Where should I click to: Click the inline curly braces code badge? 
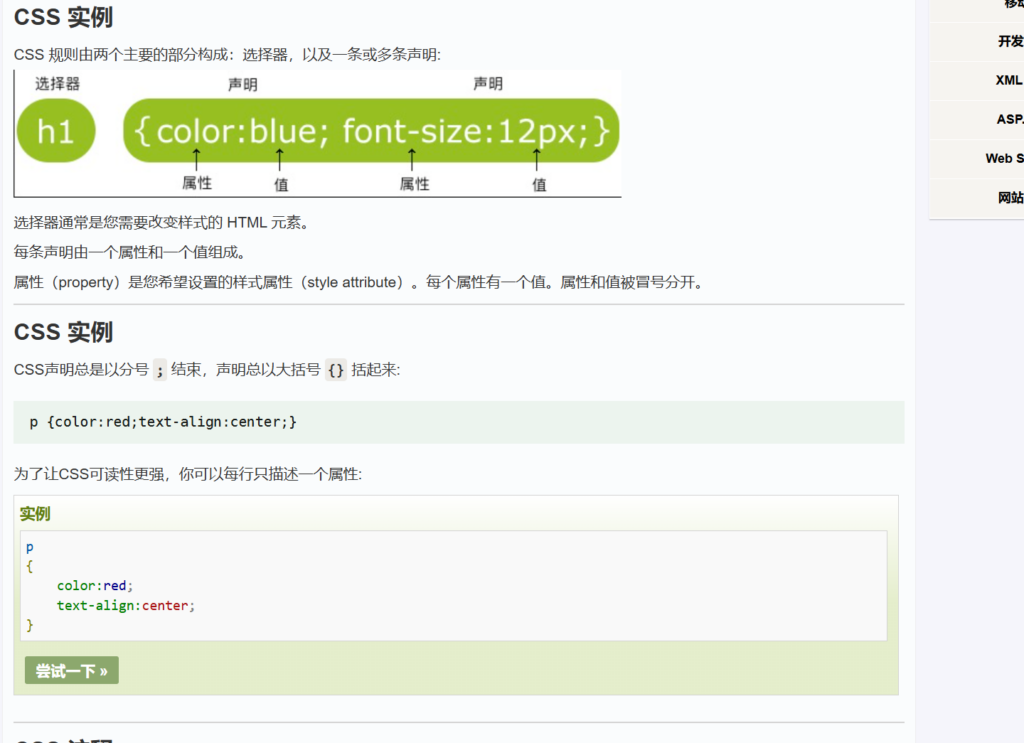(336, 370)
